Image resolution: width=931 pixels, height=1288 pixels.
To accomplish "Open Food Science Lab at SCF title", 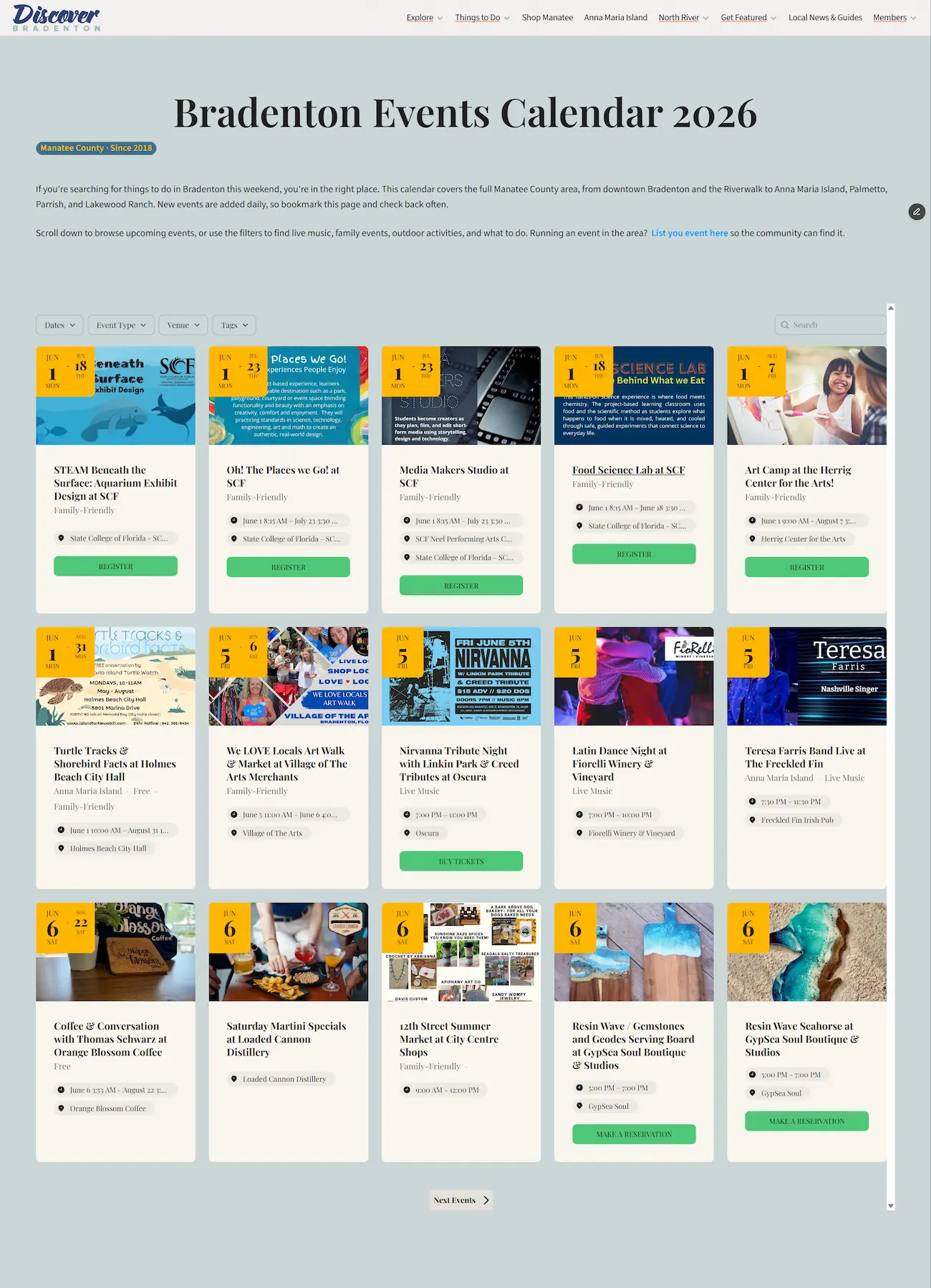I will click(629, 470).
